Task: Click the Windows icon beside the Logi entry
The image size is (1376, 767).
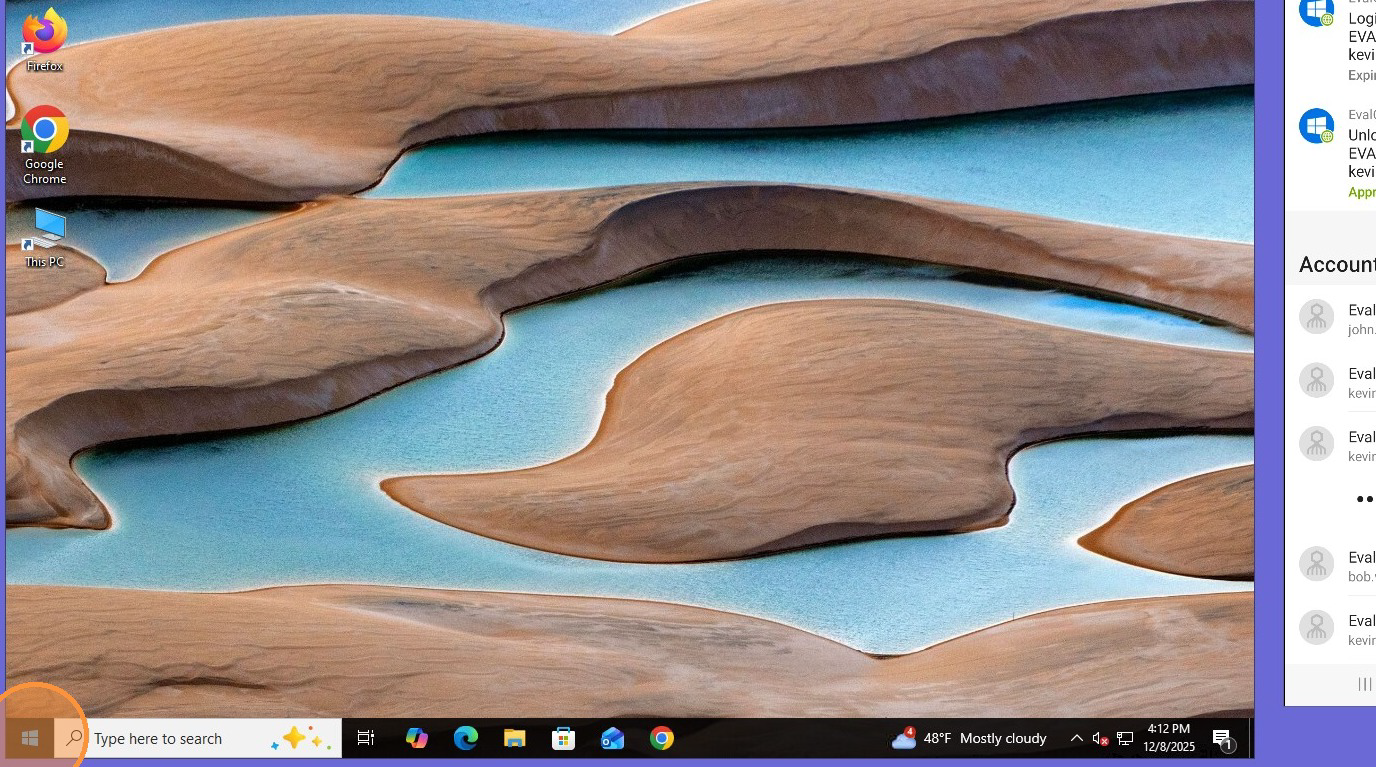Action: click(x=1316, y=11)
